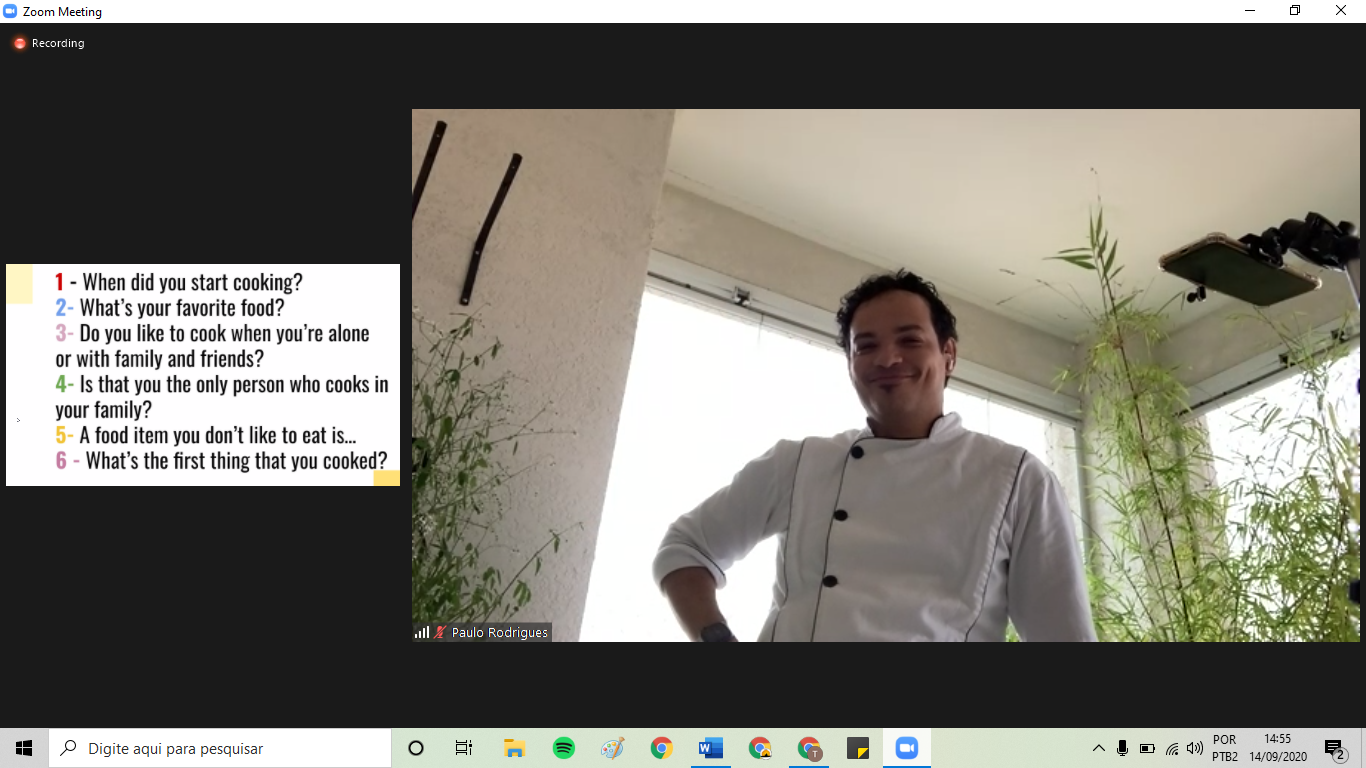Click the small arrow at slide's left edge
This screenshot has width=1366, height=768.
18,420
